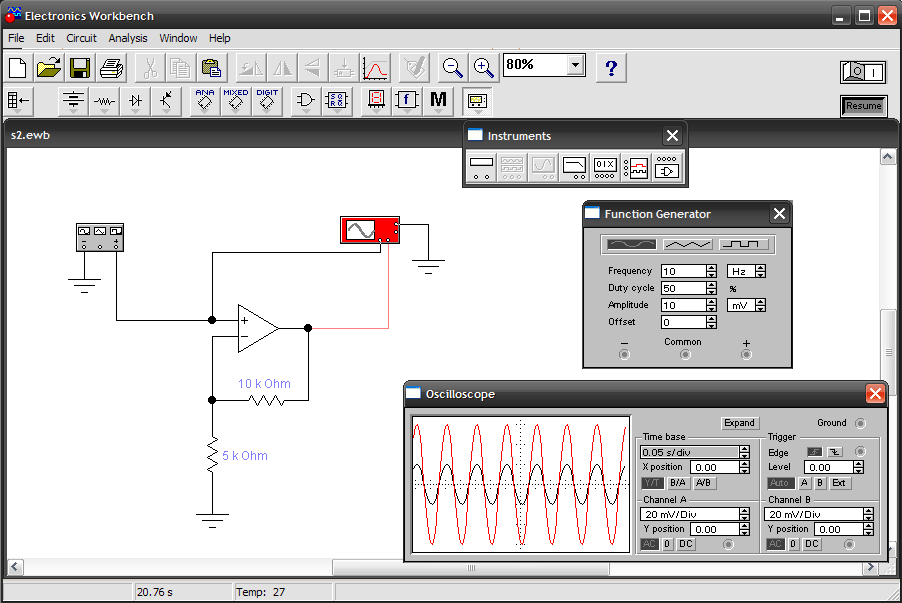Open the Window menu

178,38
